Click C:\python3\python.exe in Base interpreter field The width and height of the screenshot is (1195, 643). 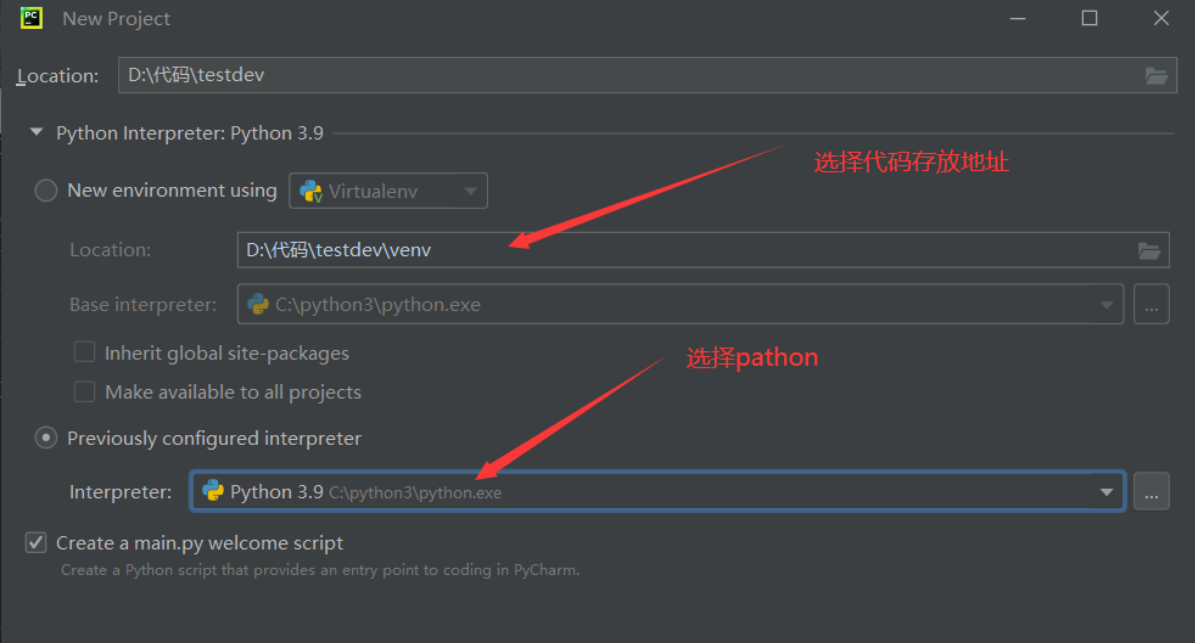pyautogui.click(x=377, y=305)
